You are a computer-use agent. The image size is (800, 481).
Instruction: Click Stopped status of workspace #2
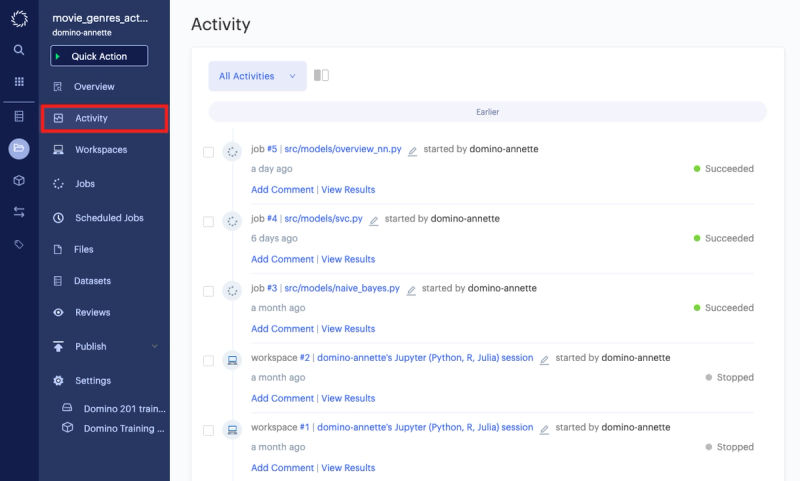[x=729, y=377]
